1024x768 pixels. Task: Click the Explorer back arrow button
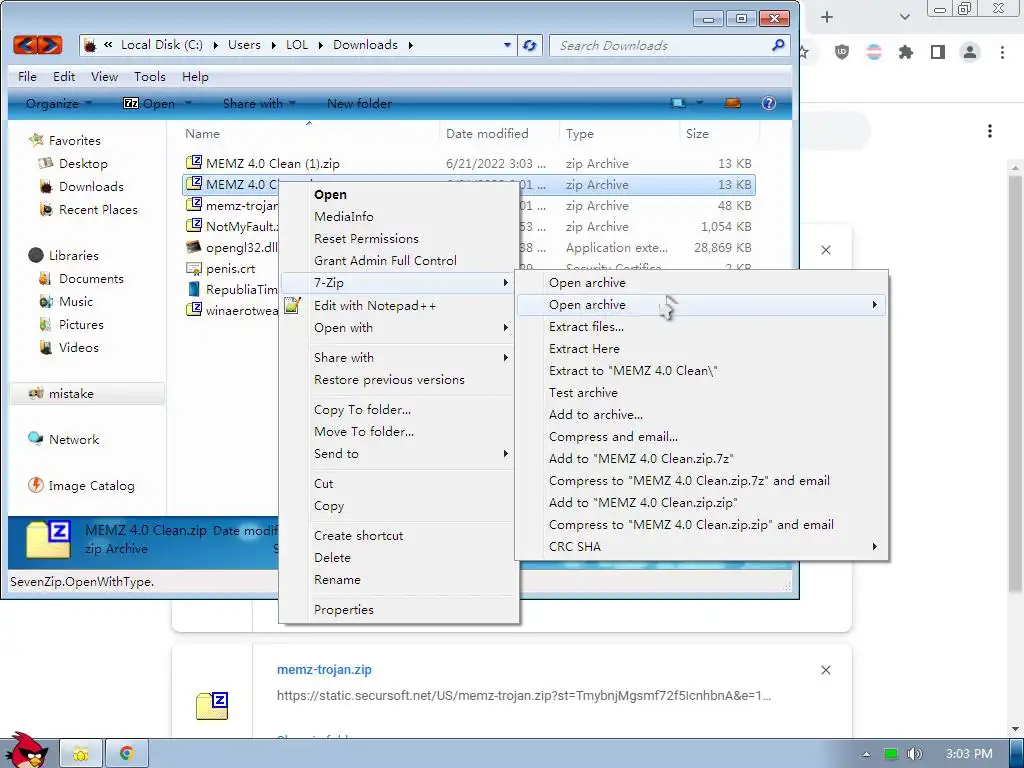pos(25,45)
